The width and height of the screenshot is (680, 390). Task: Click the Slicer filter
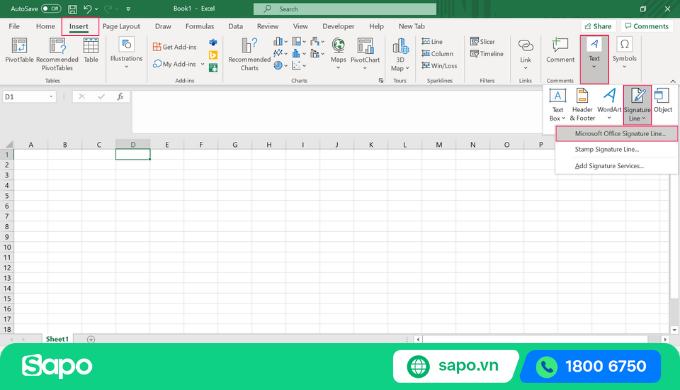[x=482, y=42]
